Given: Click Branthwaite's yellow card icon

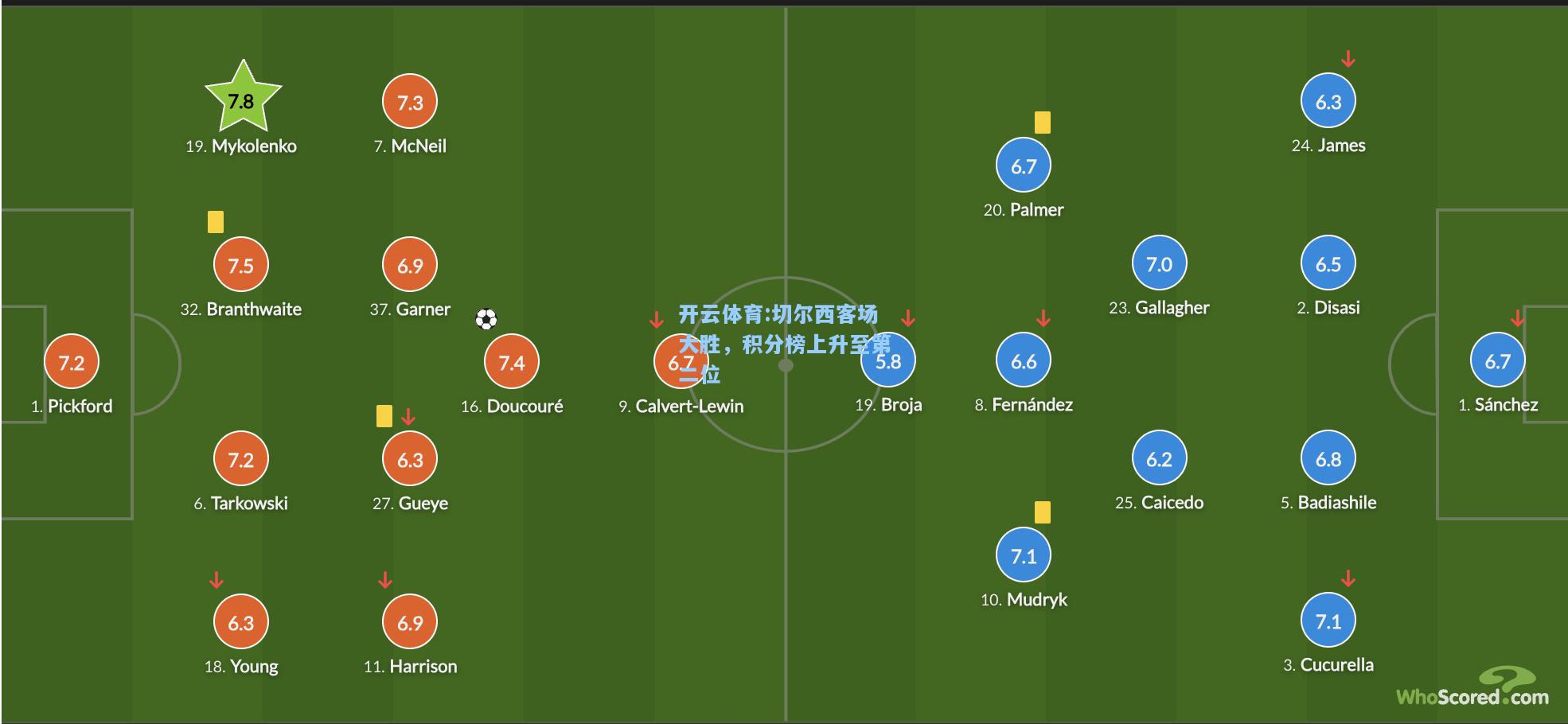Looking at the screenshot, I should click(216, 221).
